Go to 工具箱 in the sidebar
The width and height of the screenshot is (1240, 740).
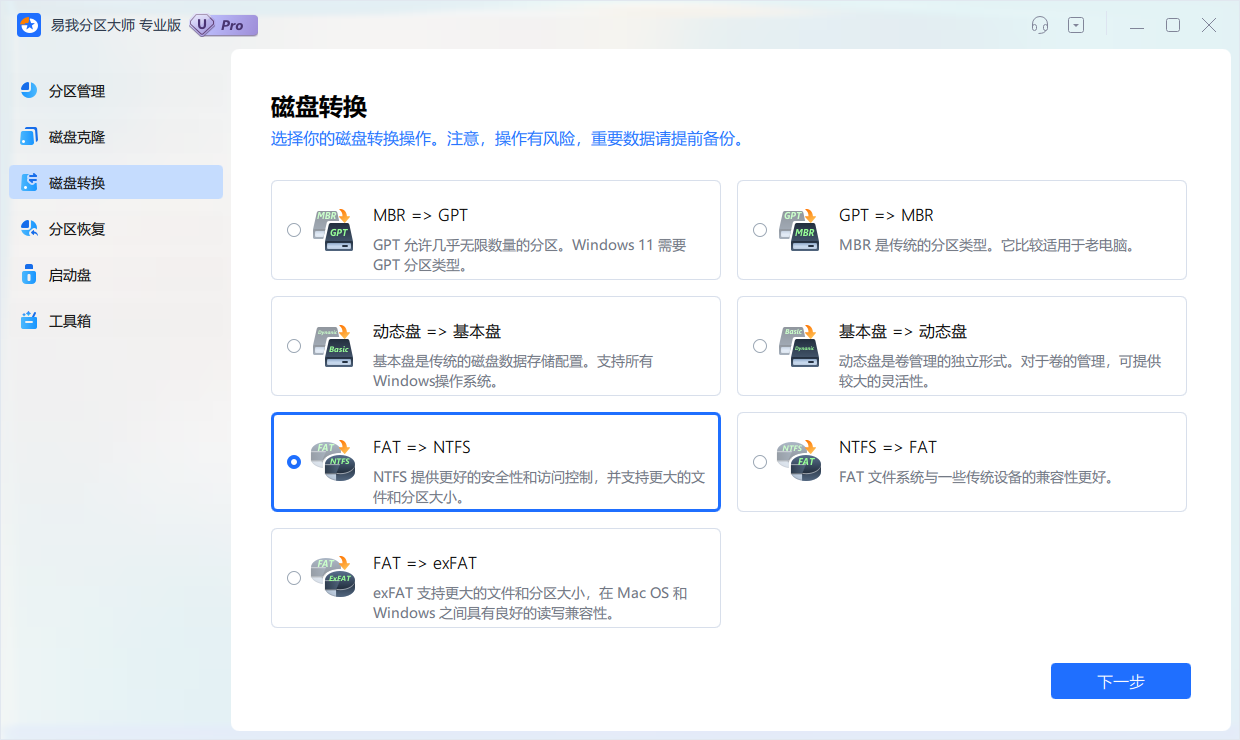(x=70, y=321)
